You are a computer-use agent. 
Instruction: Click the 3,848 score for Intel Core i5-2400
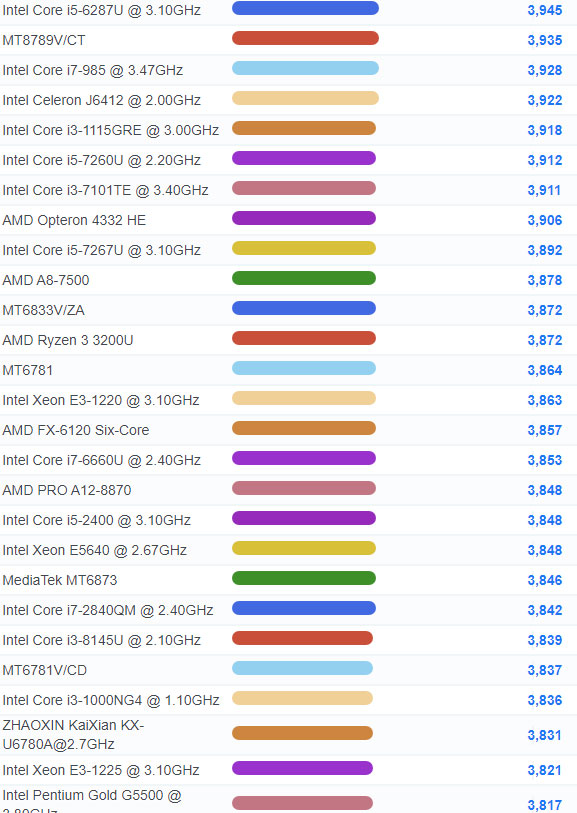pyautogui.click(x=545, y=522)
